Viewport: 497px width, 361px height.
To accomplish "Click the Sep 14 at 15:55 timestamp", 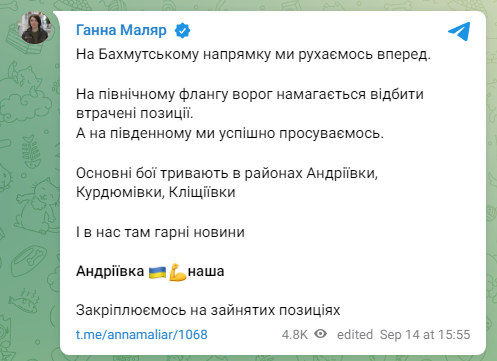I will click(x=425, y=334).
